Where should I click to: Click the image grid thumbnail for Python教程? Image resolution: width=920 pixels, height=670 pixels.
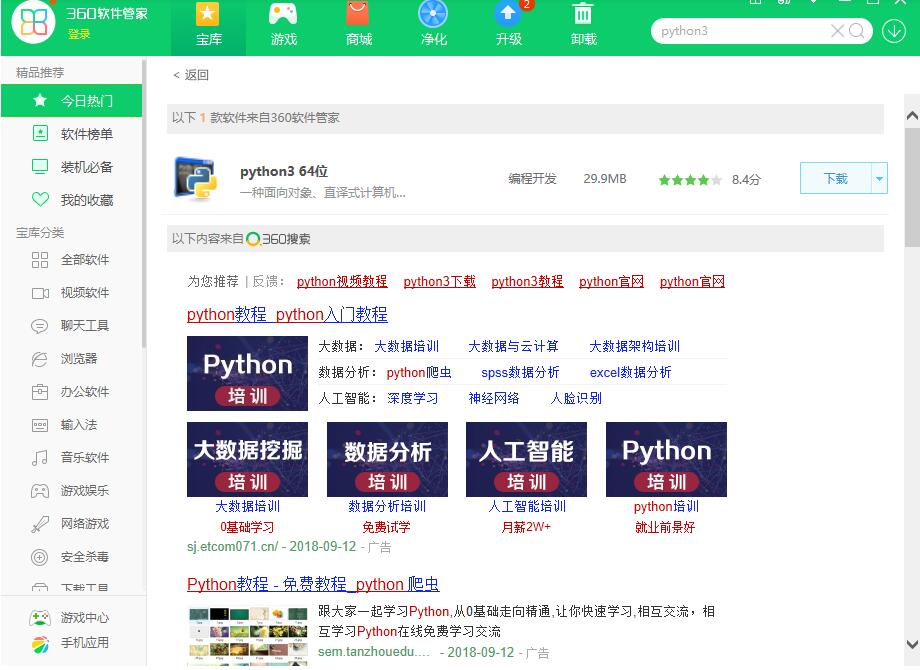(x=248, y=637)
